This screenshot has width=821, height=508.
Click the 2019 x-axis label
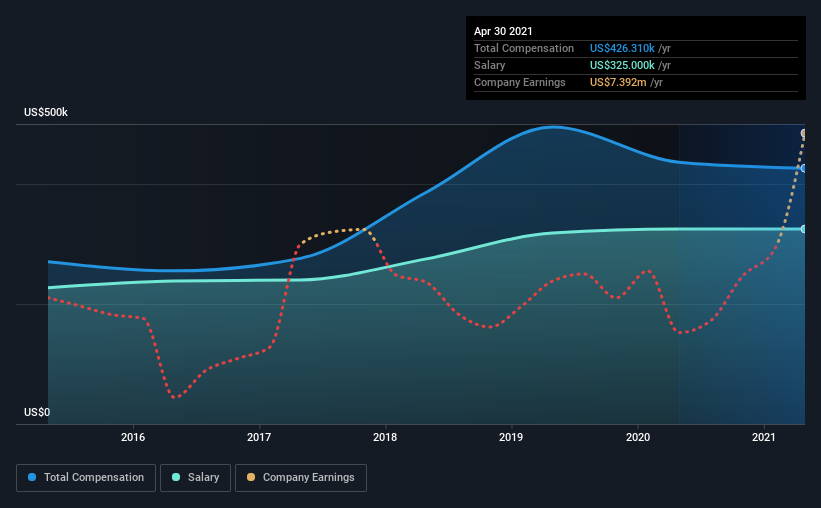point(511,437)
